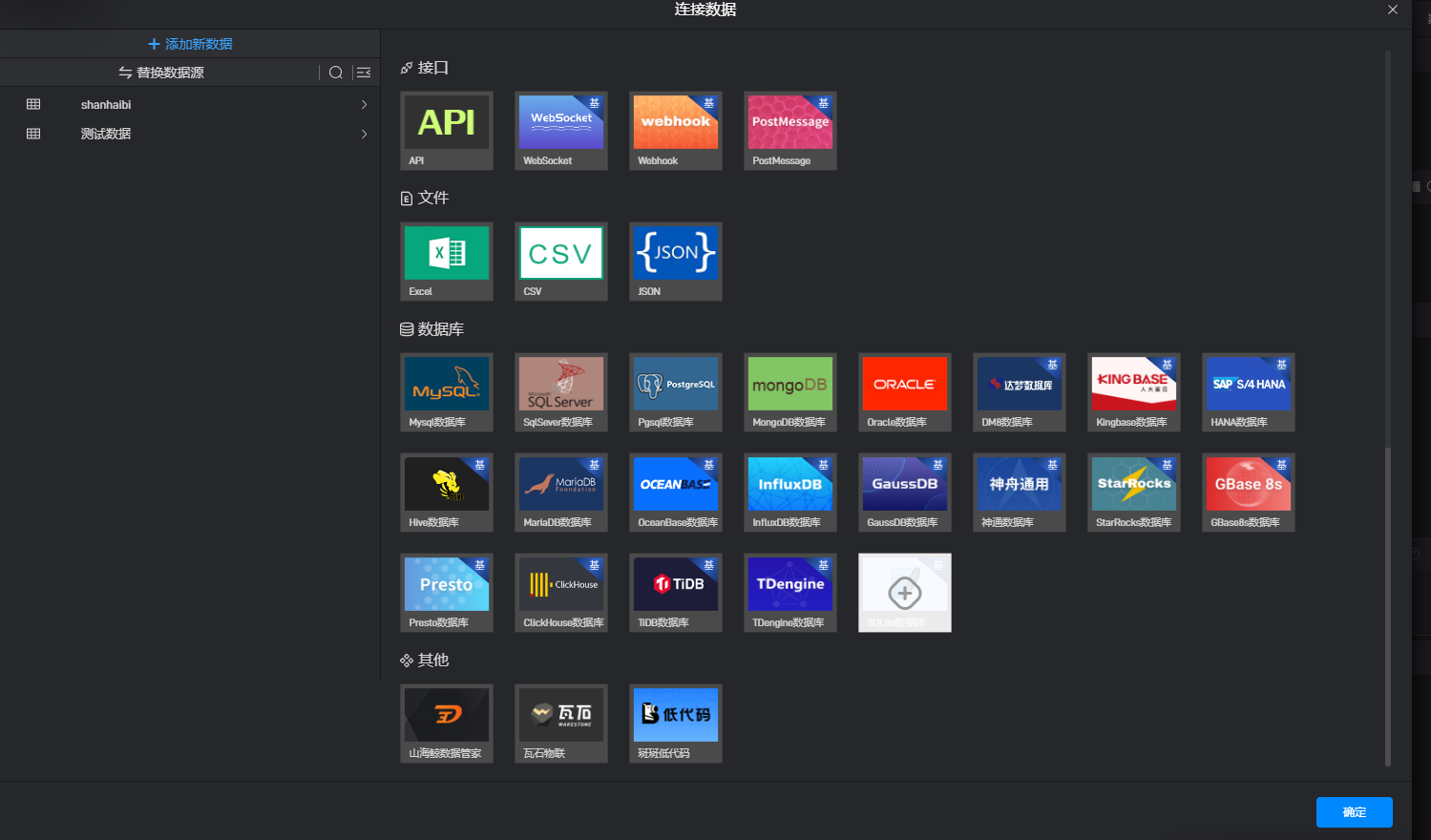Choose the OceanBase database tile

pos(676,493)
